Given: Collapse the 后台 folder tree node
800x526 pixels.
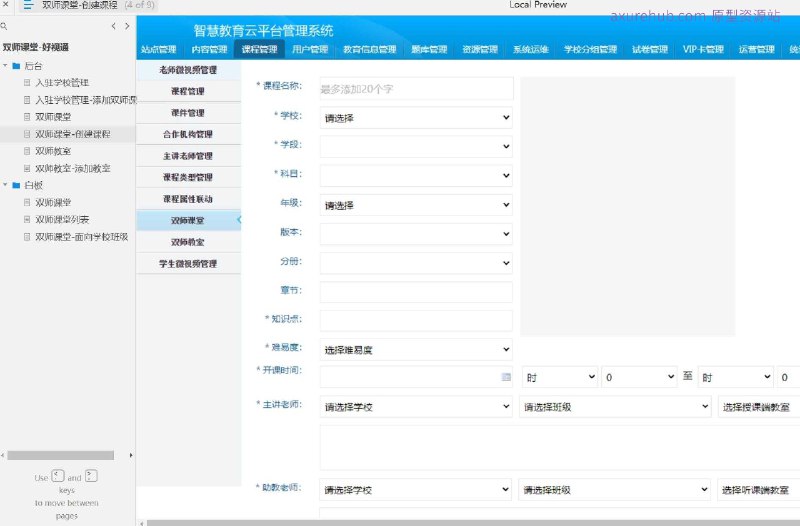Looking at the screenshot, I should point(5,66).
